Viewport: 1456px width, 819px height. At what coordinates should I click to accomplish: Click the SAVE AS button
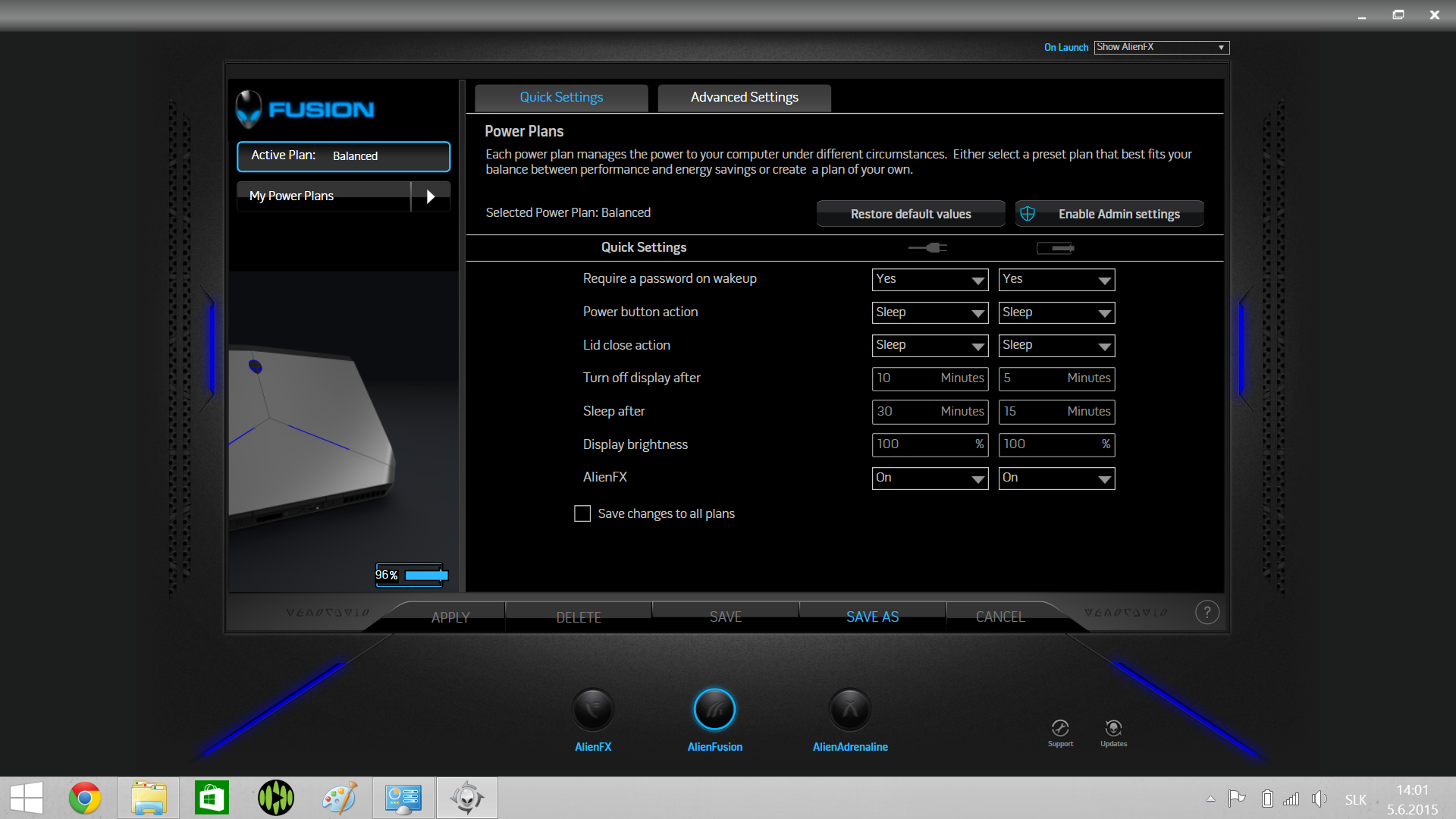click(872, 617)
